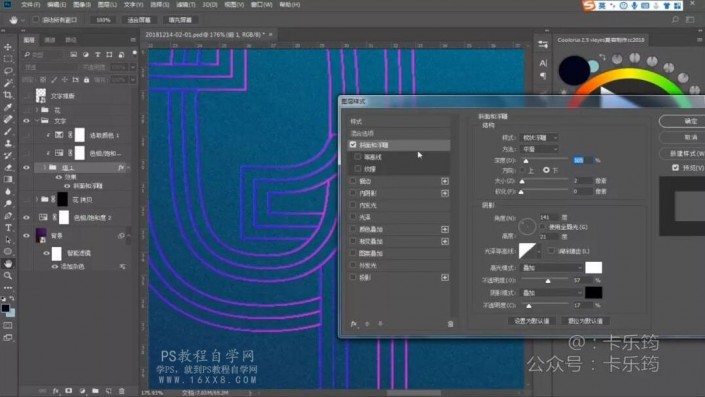Open the Highlight Mode (高光模式) dropdown
Viewport: 705px width, 397px height.
[x=551, y=268]
